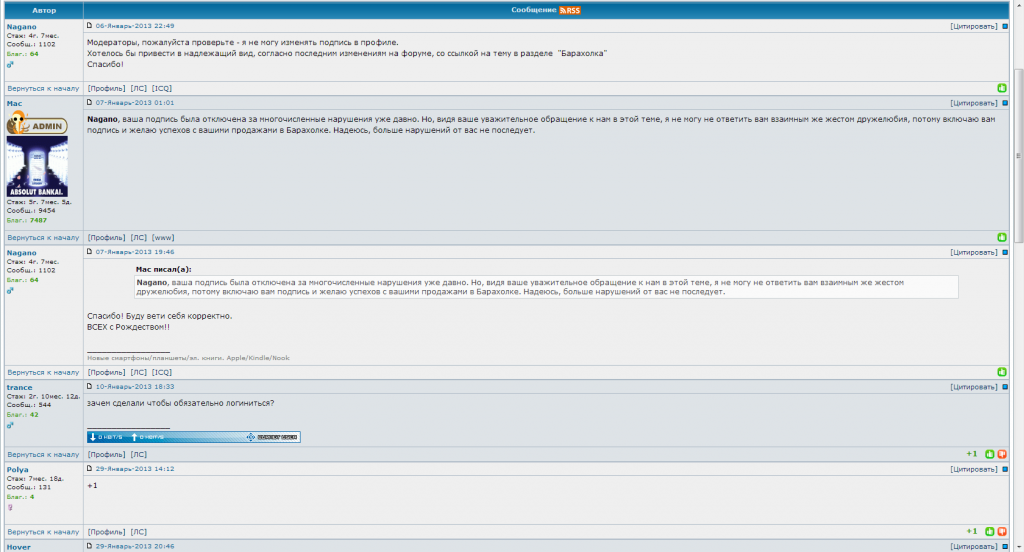The height and width of the screenshot is (552, 1024).
Task: Click 'Автор' column header
Action: pos(44,10)
